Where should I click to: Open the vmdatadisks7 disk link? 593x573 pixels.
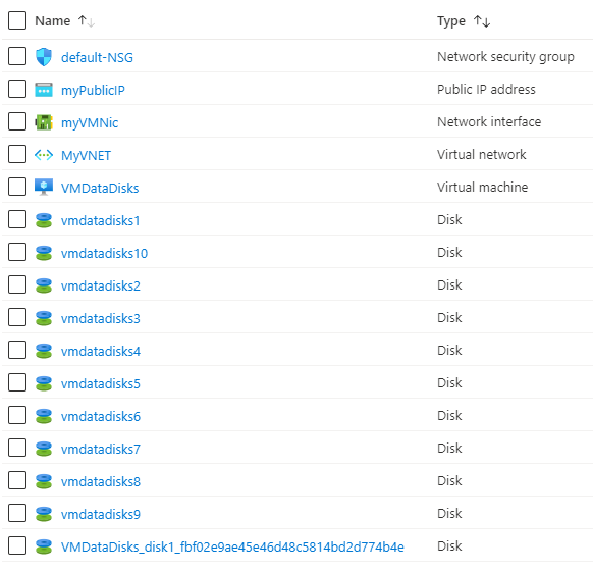pos(101,449)
